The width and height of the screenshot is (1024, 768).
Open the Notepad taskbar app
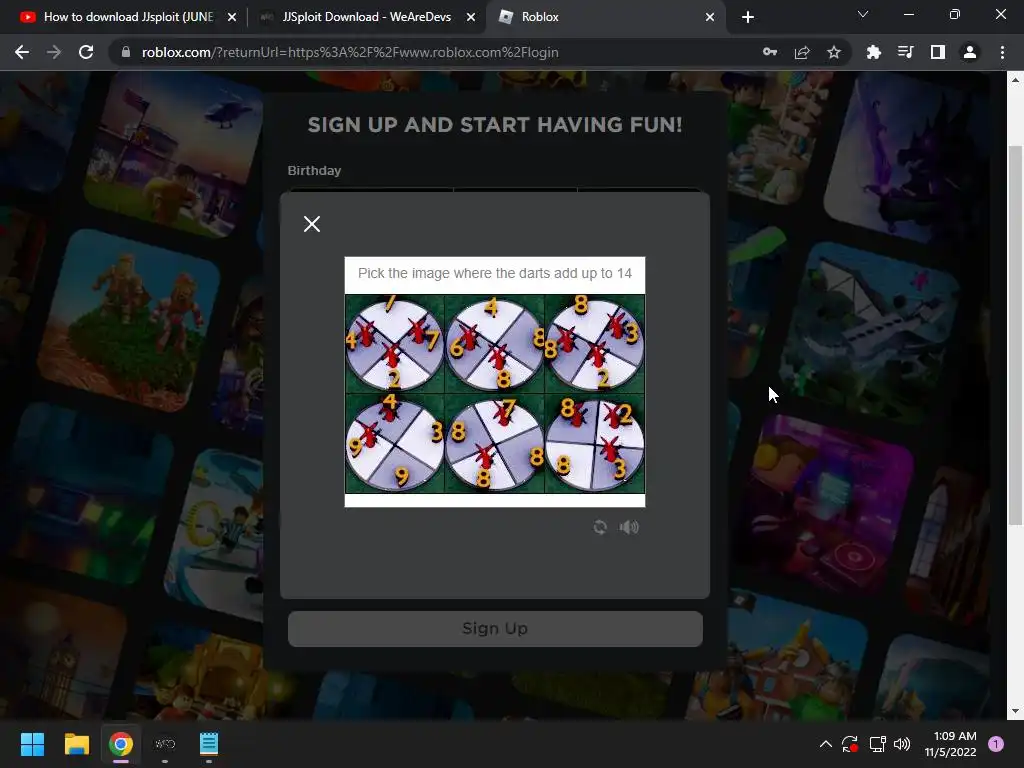(x=209, y=744)
